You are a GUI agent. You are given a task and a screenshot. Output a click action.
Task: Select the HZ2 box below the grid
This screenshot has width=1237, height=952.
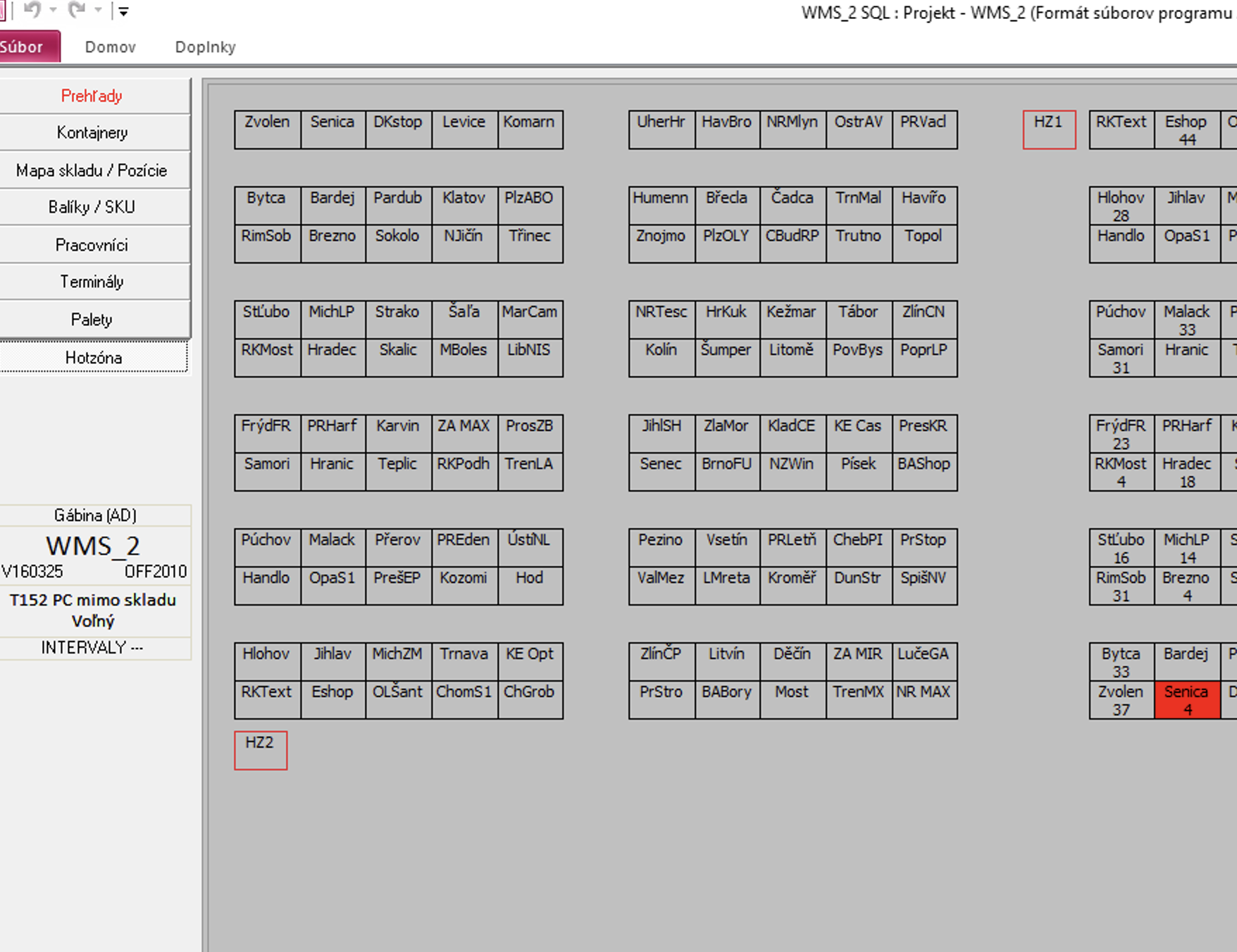[261, 751]
